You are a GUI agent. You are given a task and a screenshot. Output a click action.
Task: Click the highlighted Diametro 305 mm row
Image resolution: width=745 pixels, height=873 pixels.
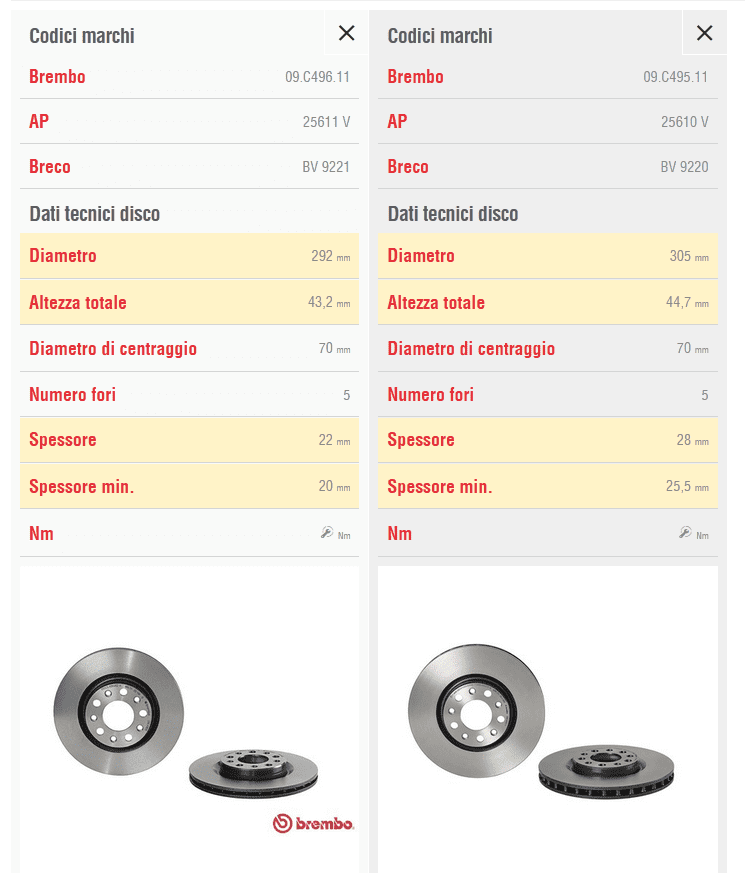pos(548,256)
